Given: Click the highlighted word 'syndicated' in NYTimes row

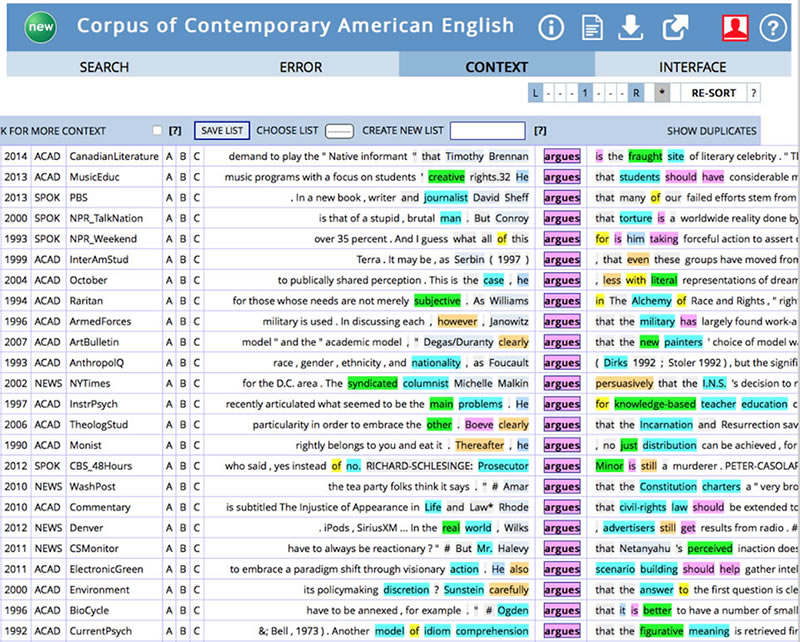Looking at the screenshot, I should 372,383.
